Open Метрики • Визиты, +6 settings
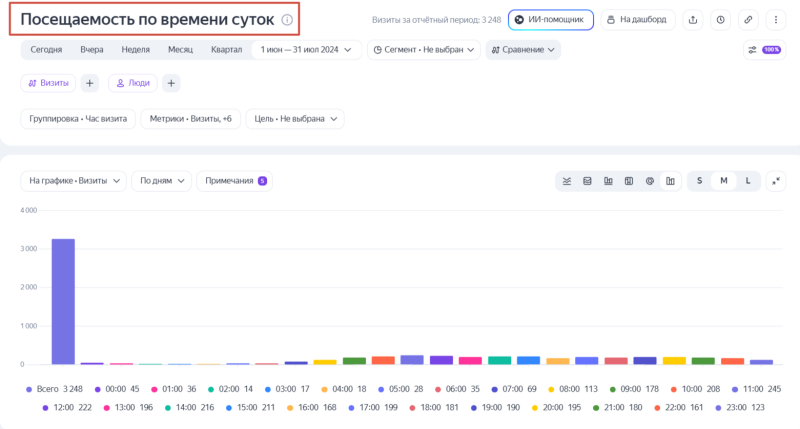This screenshot has width=800, height=429. click(x=190, y=119)
